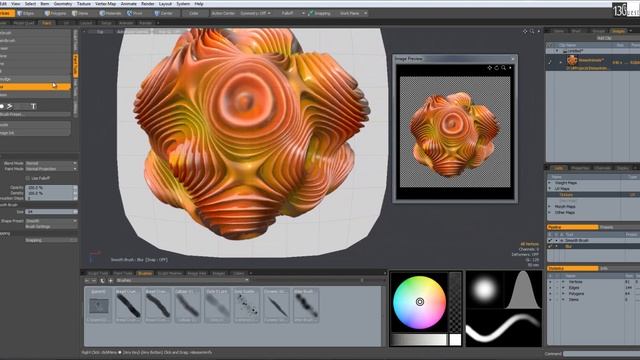Switch to Materials selection mode
The height and width of the screenshot is (360, 640).
[x=110, y=13]
